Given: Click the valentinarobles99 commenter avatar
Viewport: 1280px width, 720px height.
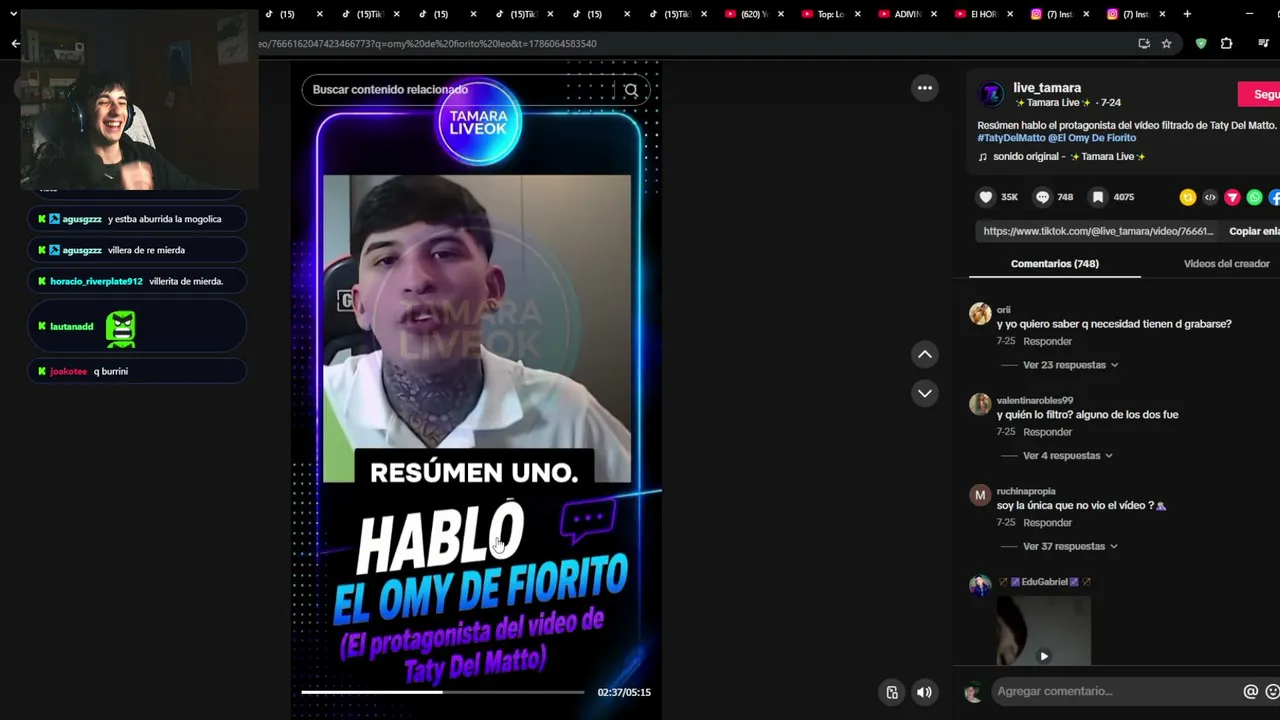Looking at the screenshot, I should coord(980,404).
